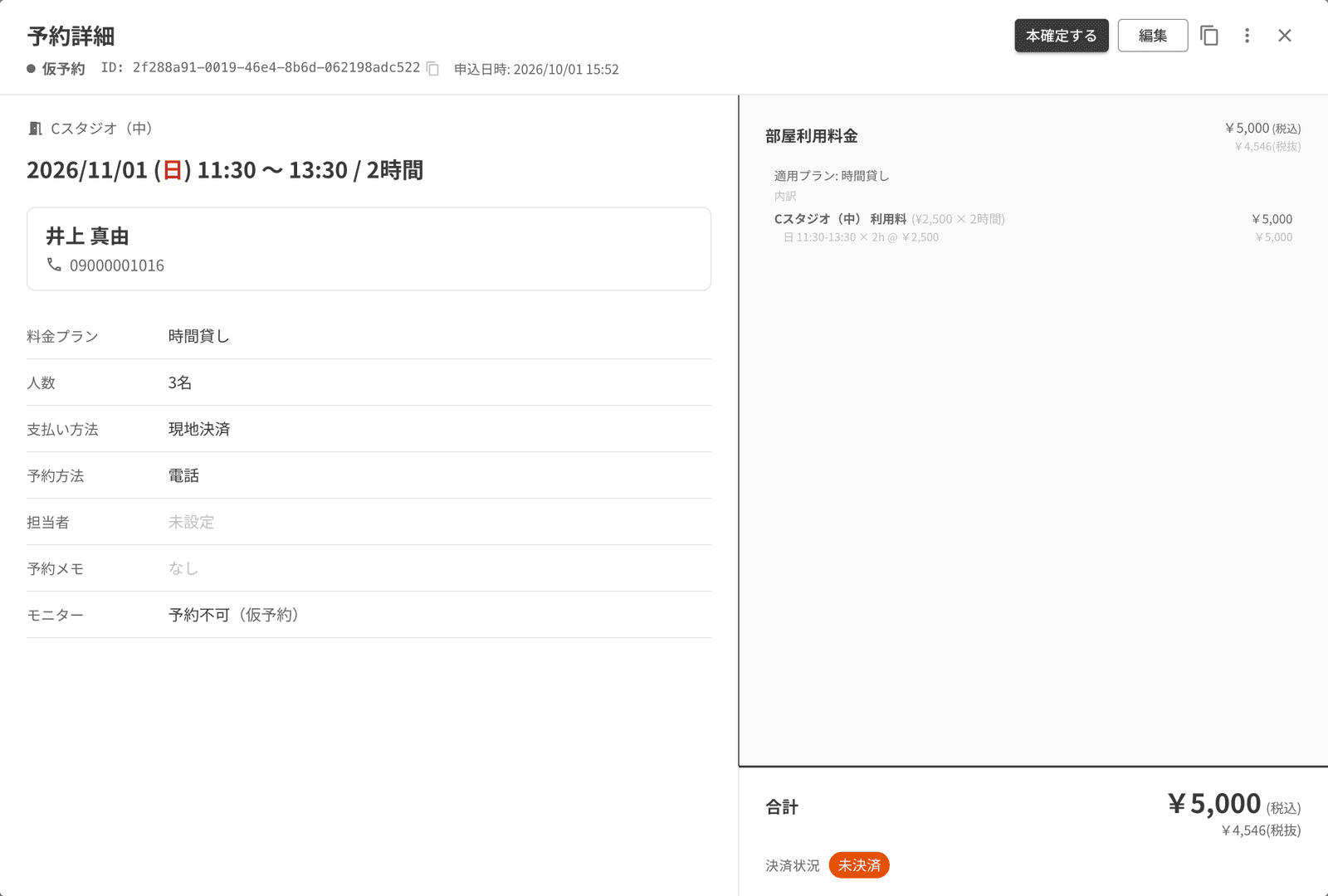Click the 日 11:30-13:30 × 2h detail line
1328x896 pixels.
861,237
